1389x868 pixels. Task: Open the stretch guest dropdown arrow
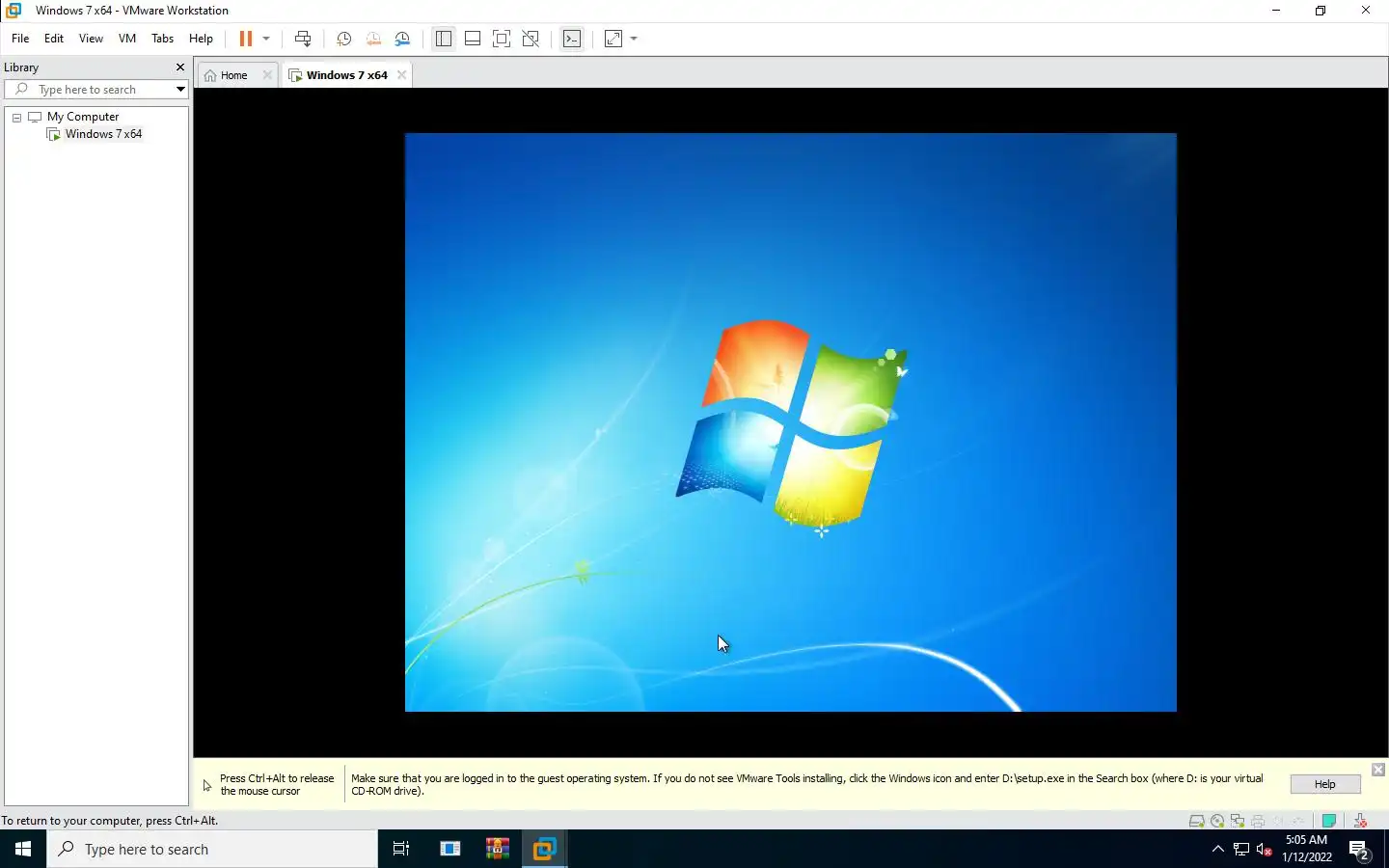(634, 39)
